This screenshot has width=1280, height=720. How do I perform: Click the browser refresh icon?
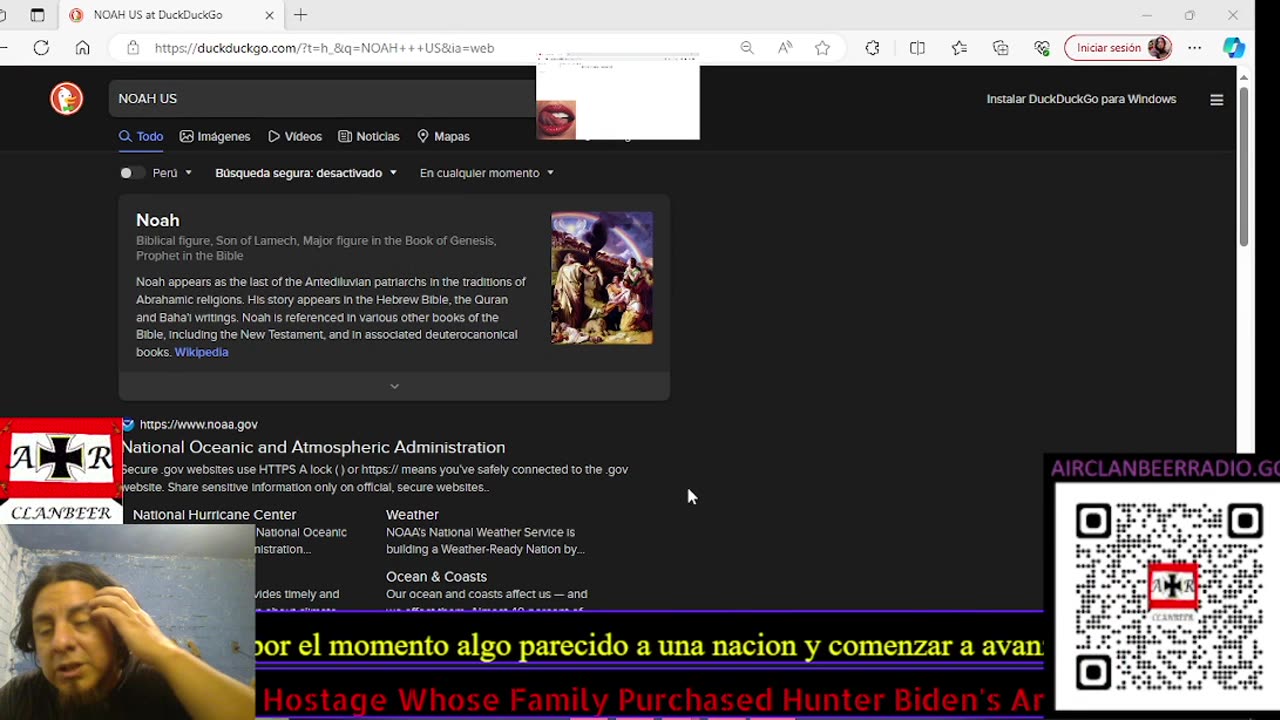[x=41, y=47]
